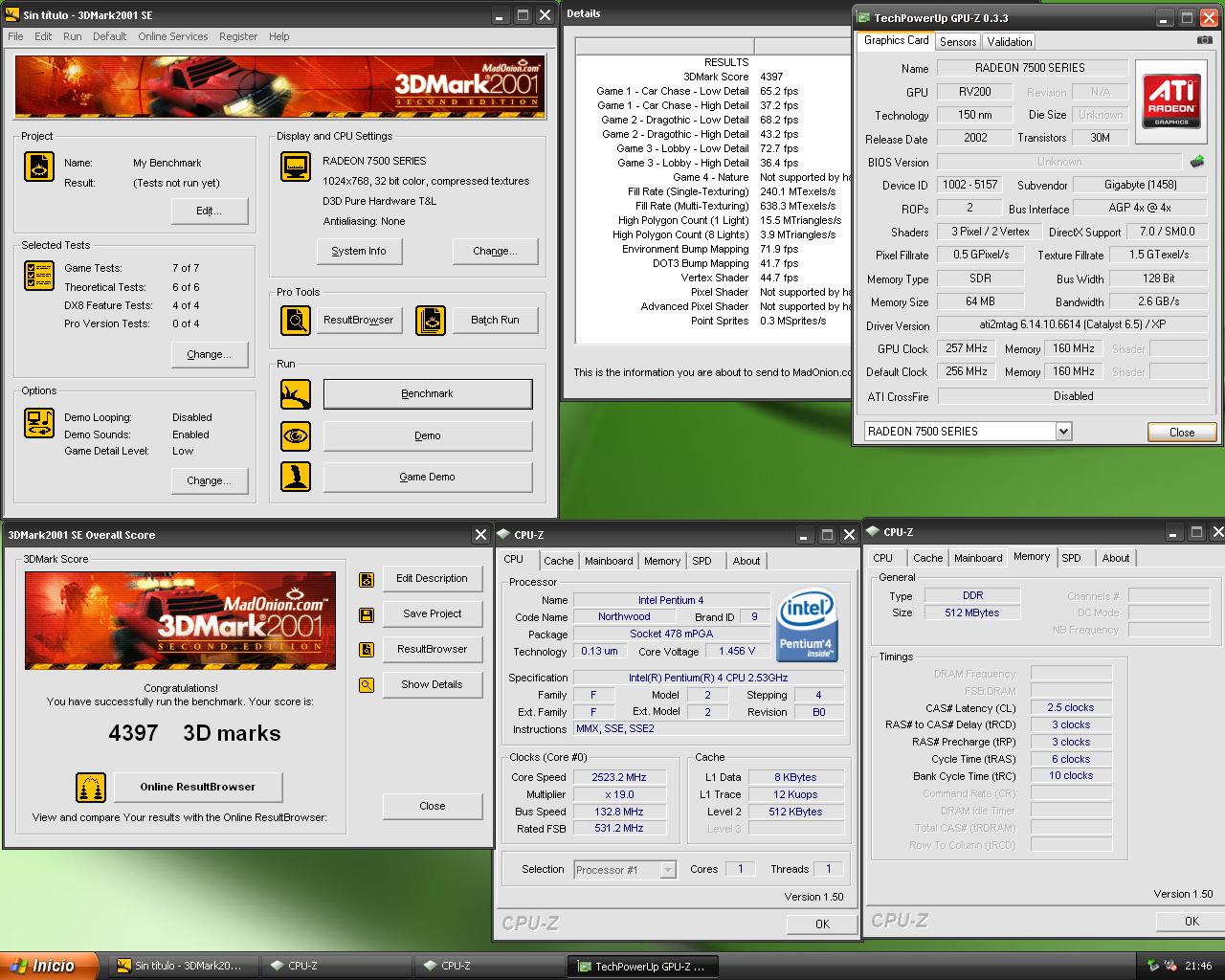Click the ResultBrowser magnifier icon in Pro Tools

296,321
